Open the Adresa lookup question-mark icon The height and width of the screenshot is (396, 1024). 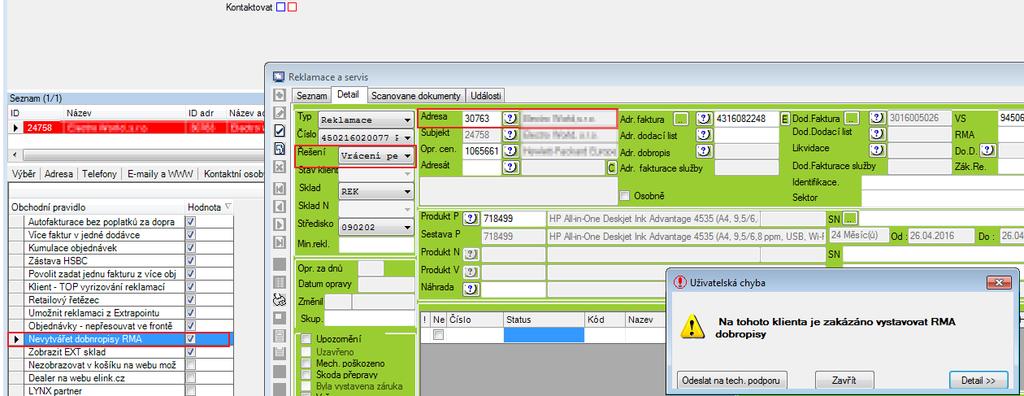[x=511, y=119]
